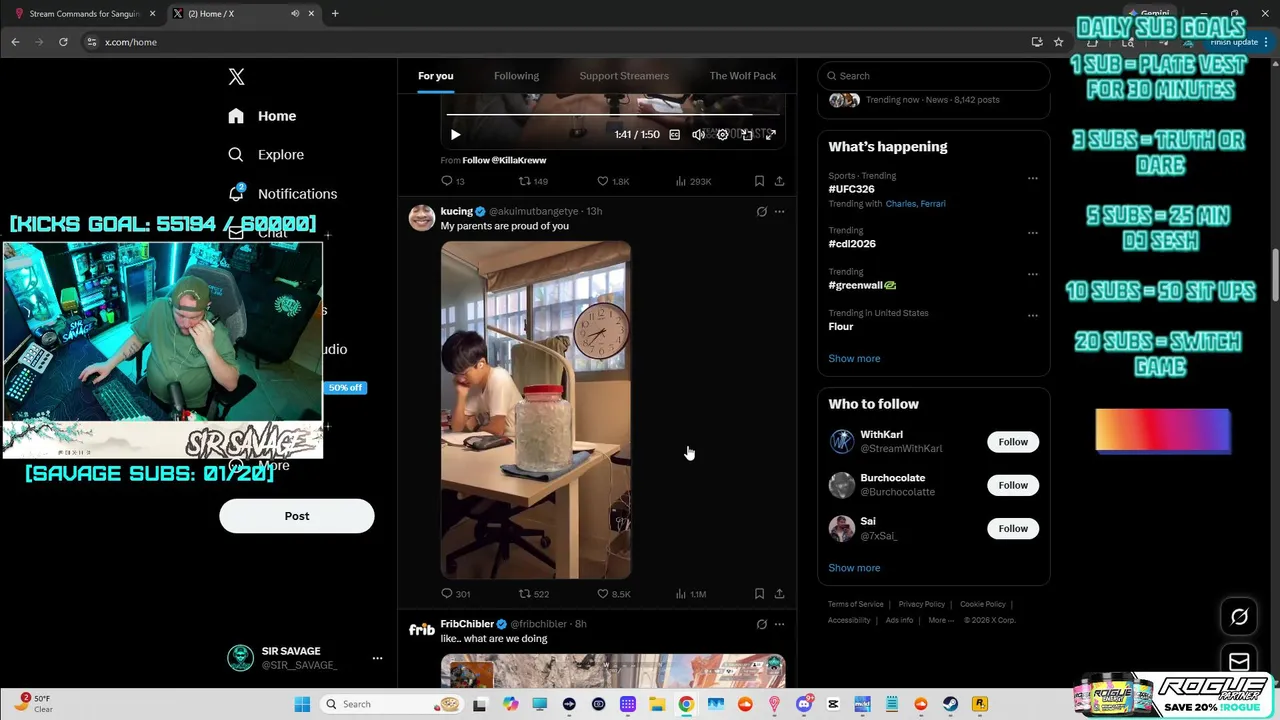Open more options for Flour trend
Screen dimensions: 1280x720
1032,316
